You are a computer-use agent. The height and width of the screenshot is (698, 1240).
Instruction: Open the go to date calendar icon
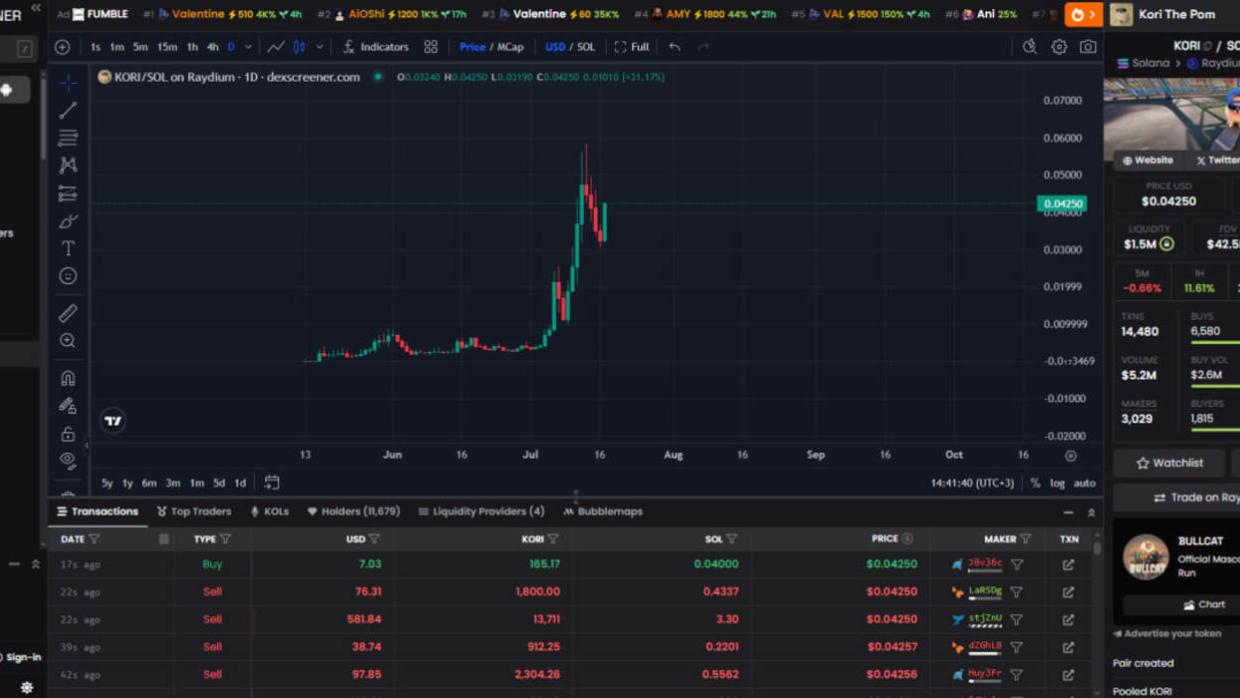[x=272, y=483]
